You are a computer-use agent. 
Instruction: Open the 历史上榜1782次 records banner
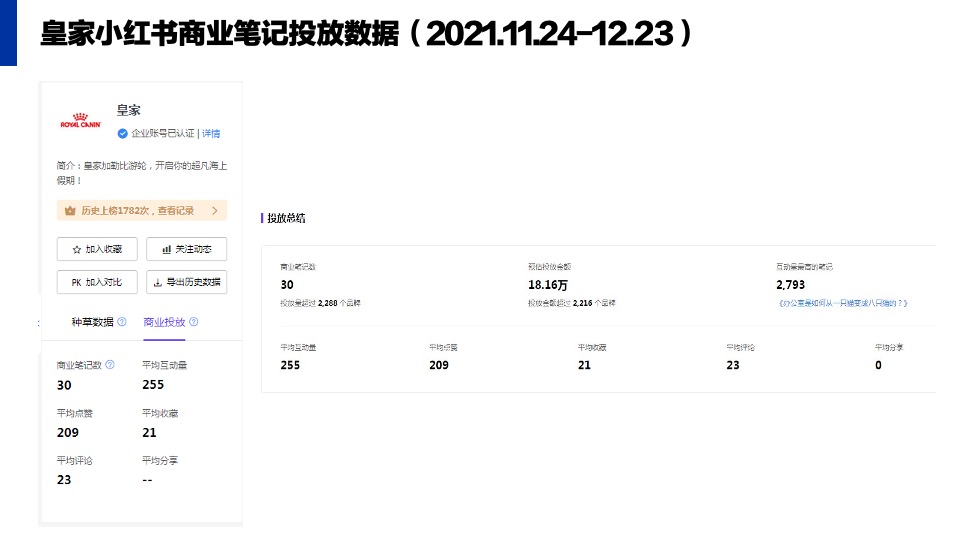click(x=142, y=211)
